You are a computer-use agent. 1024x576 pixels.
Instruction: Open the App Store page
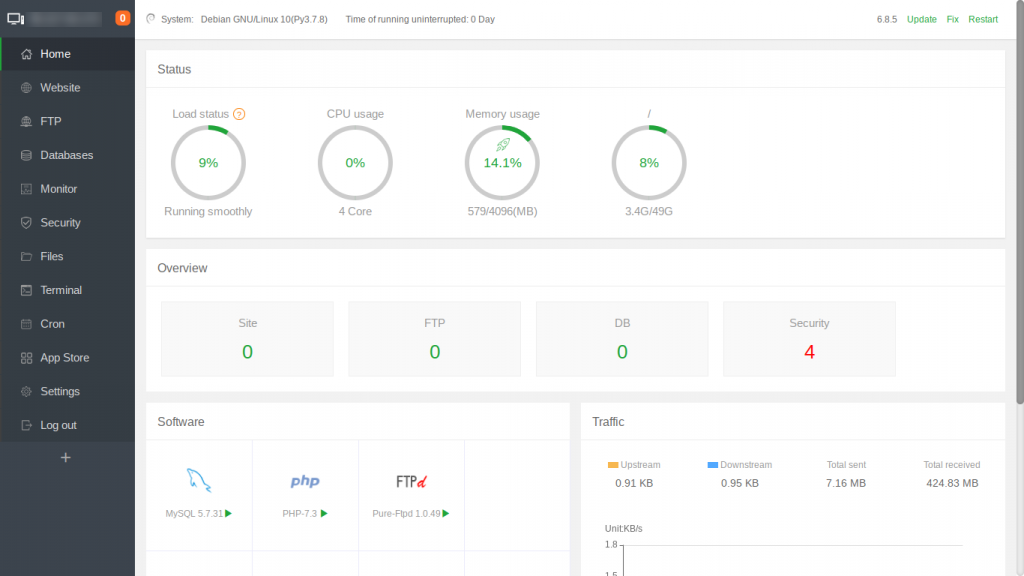64,358
